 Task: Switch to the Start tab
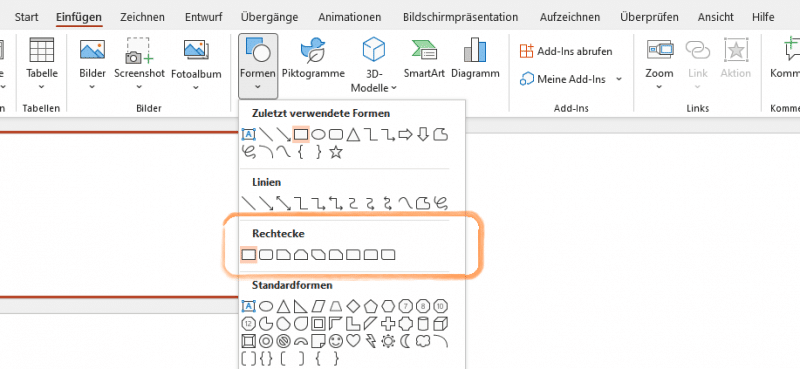point(27,17)
